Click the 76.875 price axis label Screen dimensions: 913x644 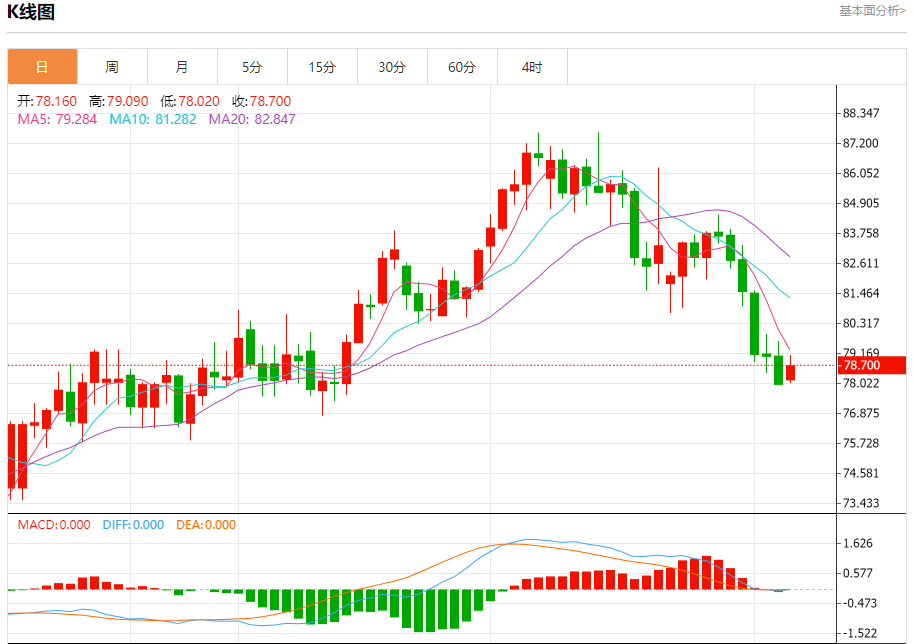[x=861, y=413]
